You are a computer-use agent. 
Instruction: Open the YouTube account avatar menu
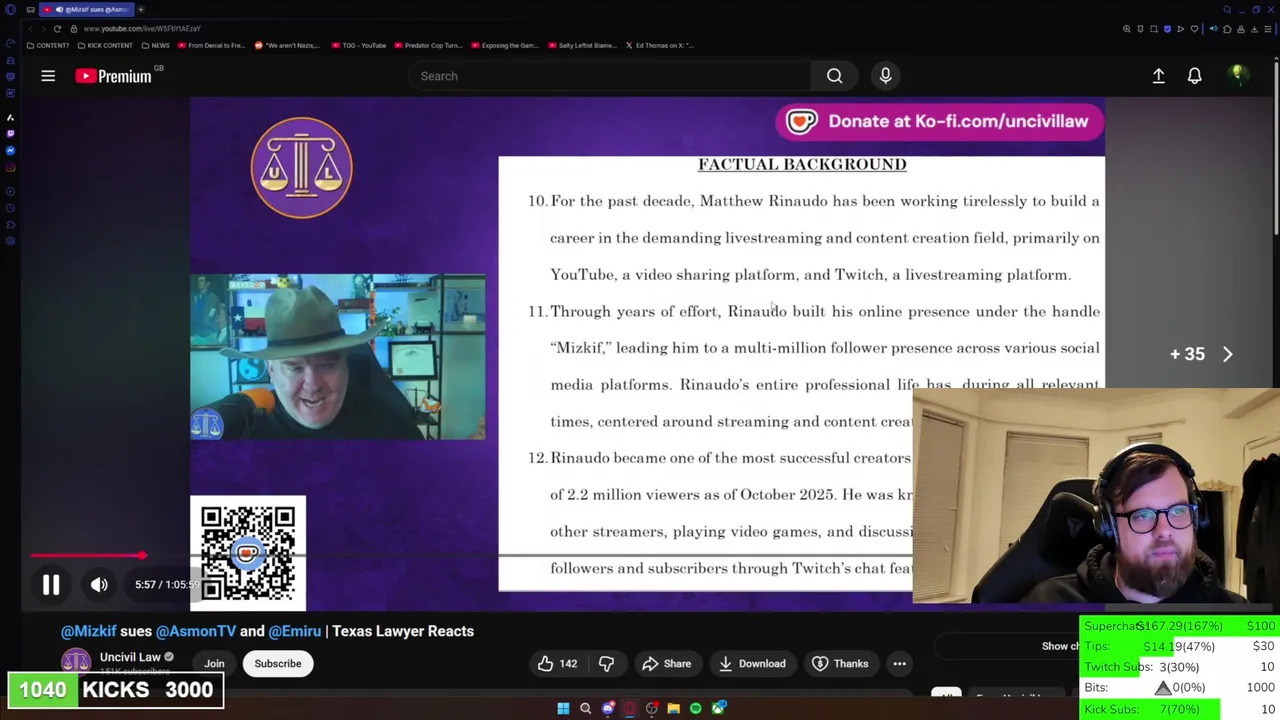[x=1237, y=75]
